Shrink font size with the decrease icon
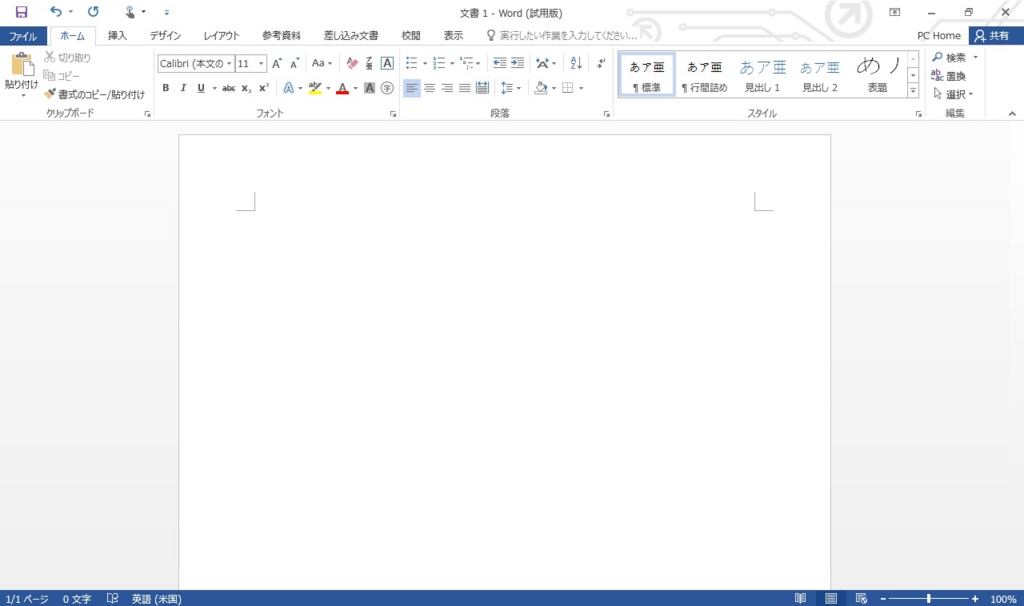 point(295,63)
